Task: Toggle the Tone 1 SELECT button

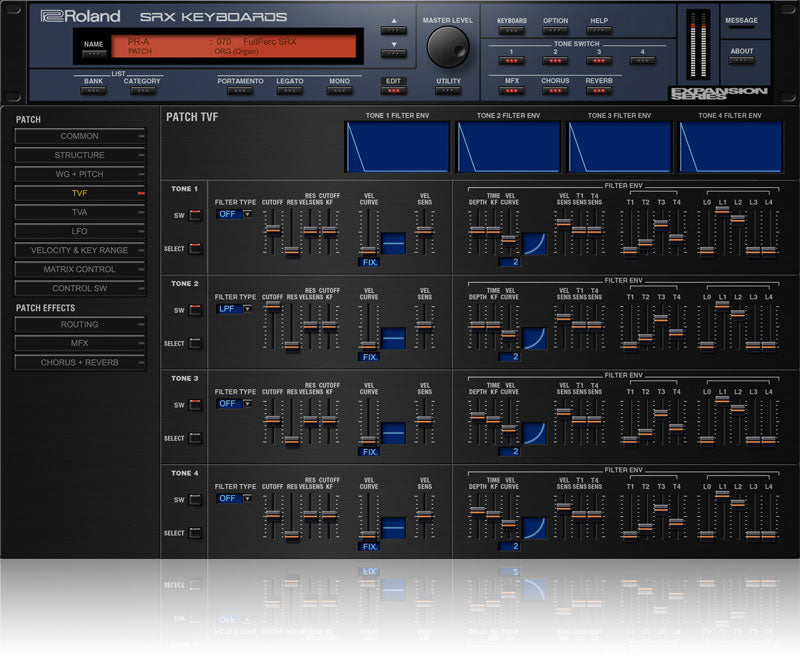Action: (x=195, y=248)
